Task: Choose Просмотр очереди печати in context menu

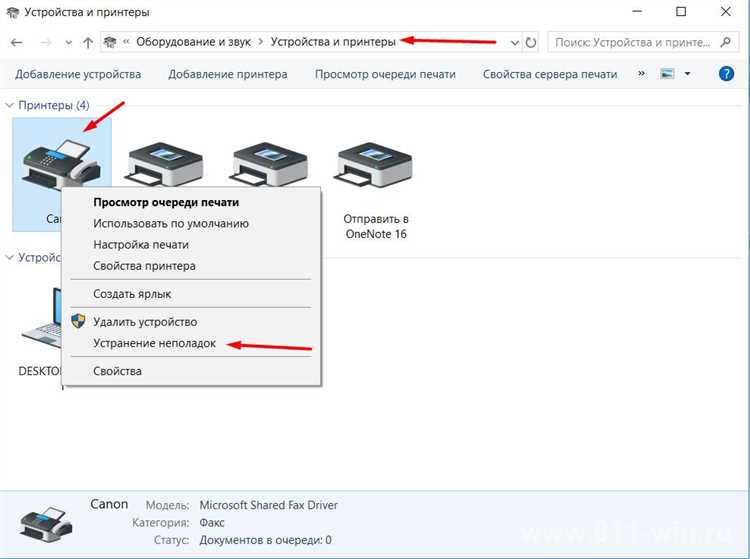Action: 166,202
